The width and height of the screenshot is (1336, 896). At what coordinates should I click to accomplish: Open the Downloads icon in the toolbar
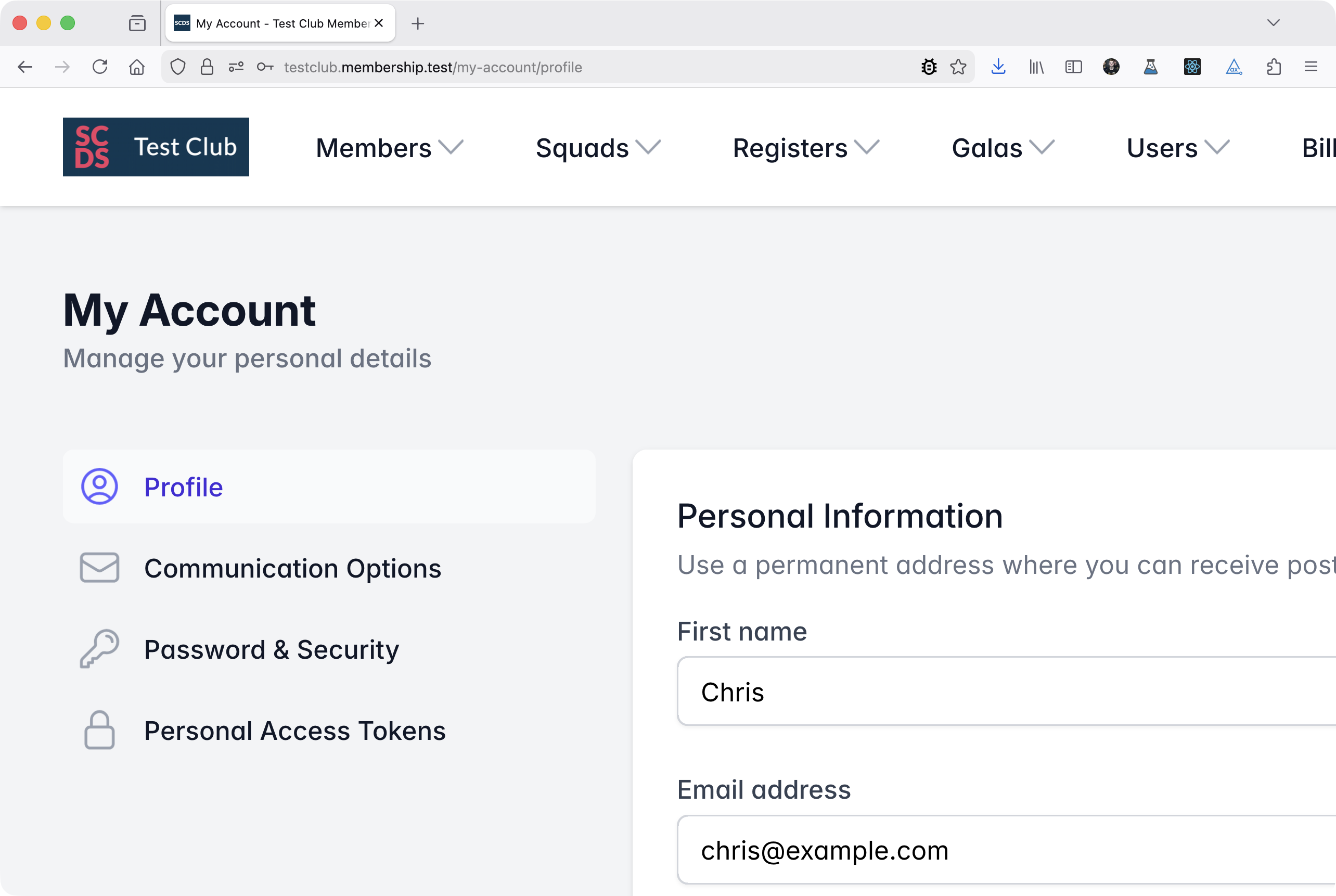point(999,67)
